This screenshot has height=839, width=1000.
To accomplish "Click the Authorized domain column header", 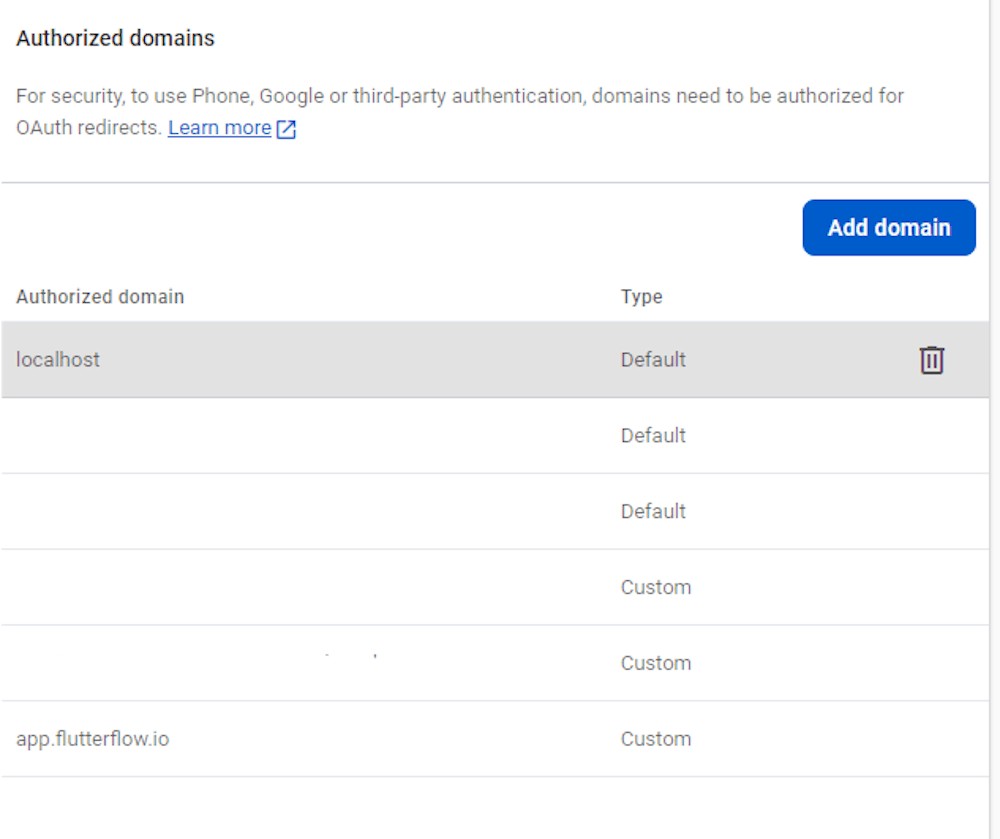I will 100,297.
